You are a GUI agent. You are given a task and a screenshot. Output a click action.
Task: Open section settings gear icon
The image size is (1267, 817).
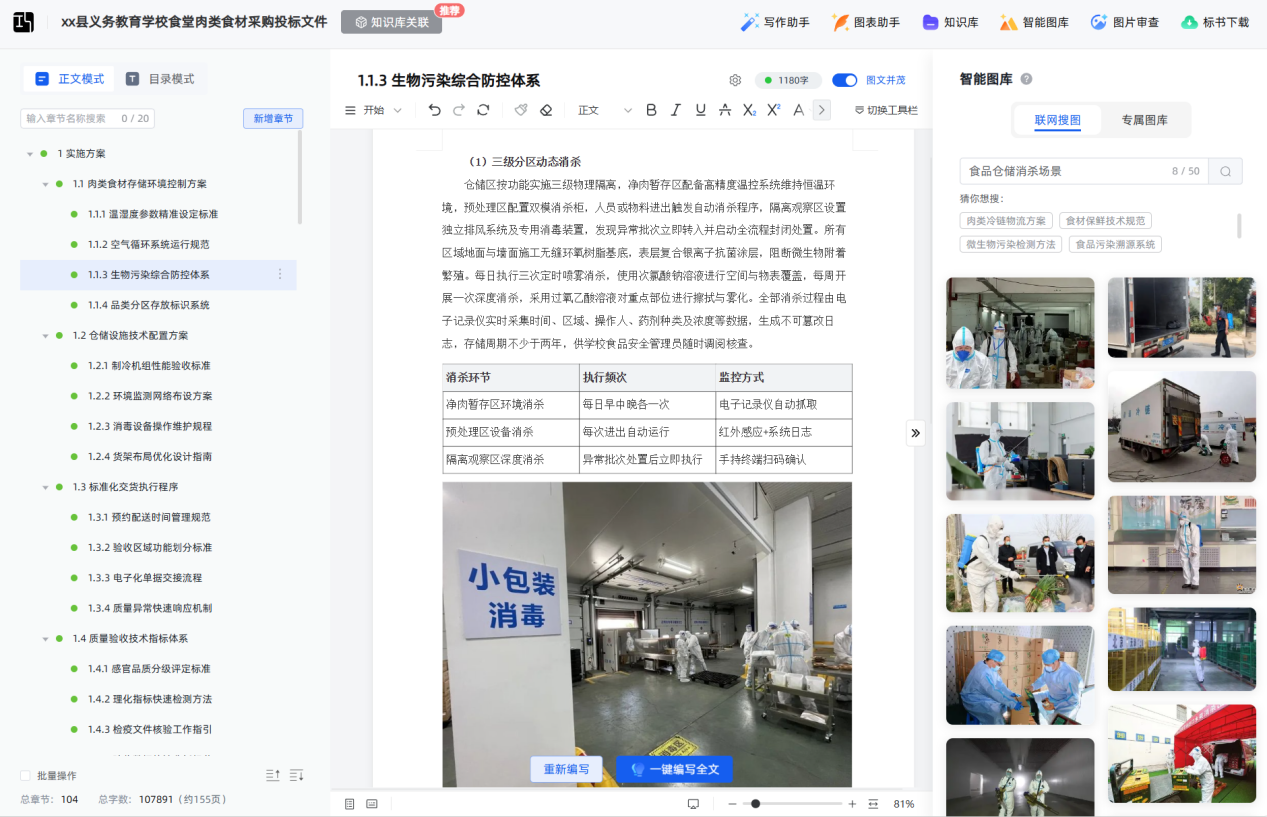(735, 80)
